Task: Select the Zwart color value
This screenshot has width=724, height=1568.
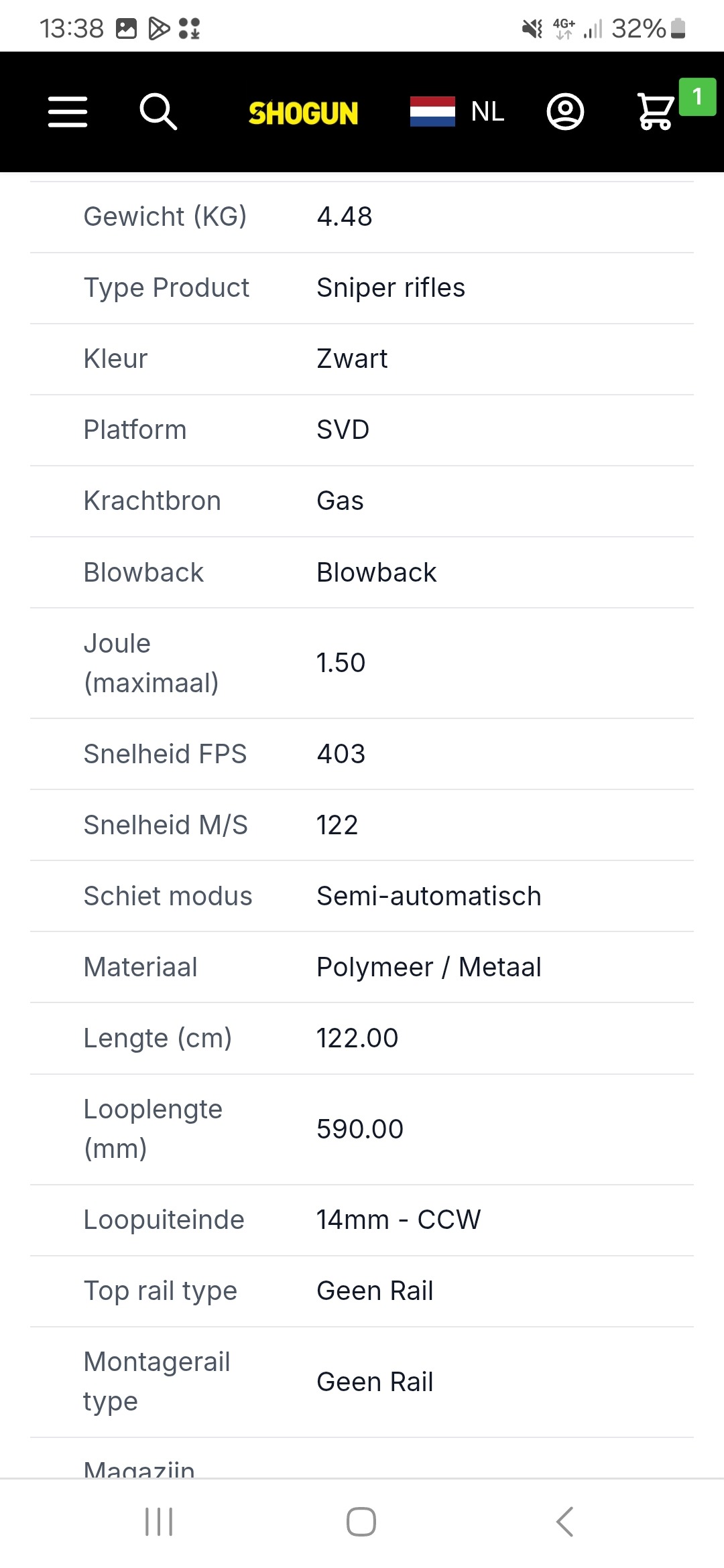Action: point(352,358)
